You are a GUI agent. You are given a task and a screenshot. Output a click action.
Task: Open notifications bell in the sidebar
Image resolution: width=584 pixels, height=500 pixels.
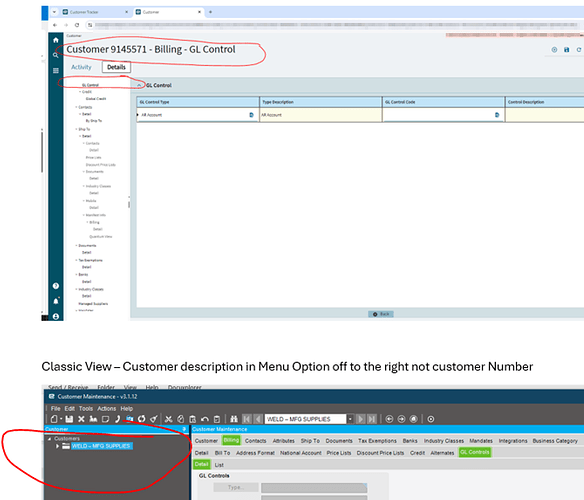point(56,301)
